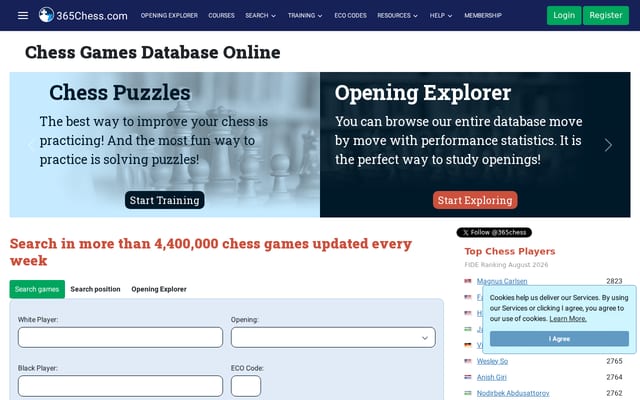Click the Opening Explorer banner heading

coord(423,93)
